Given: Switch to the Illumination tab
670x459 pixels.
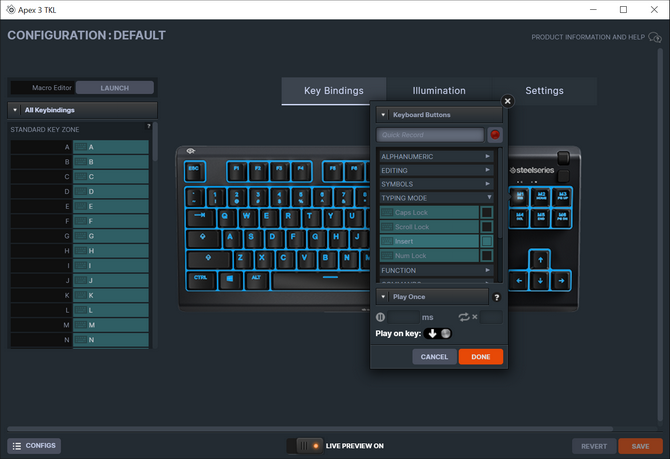Looking at the screenshot, I should click(439, 91).
